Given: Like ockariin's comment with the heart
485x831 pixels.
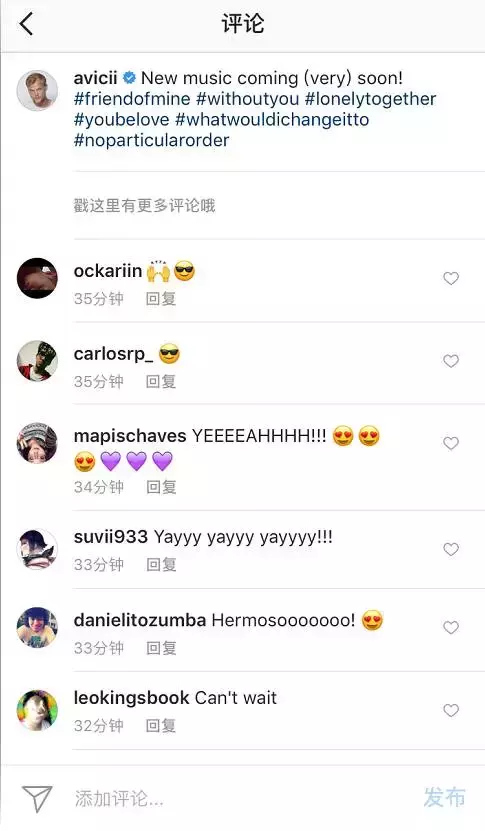Looking at the screenshot, I should [451, 278].
